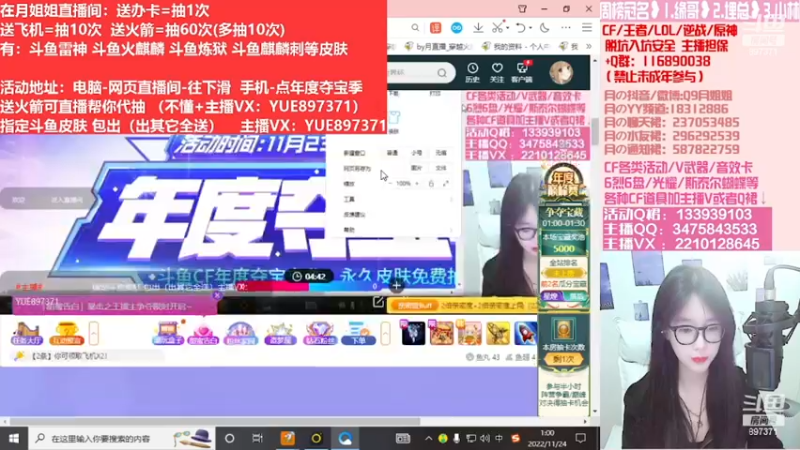Select 网页另存为 in browser menu
Screen dimensions: 800x450
[x=357, y=168]
